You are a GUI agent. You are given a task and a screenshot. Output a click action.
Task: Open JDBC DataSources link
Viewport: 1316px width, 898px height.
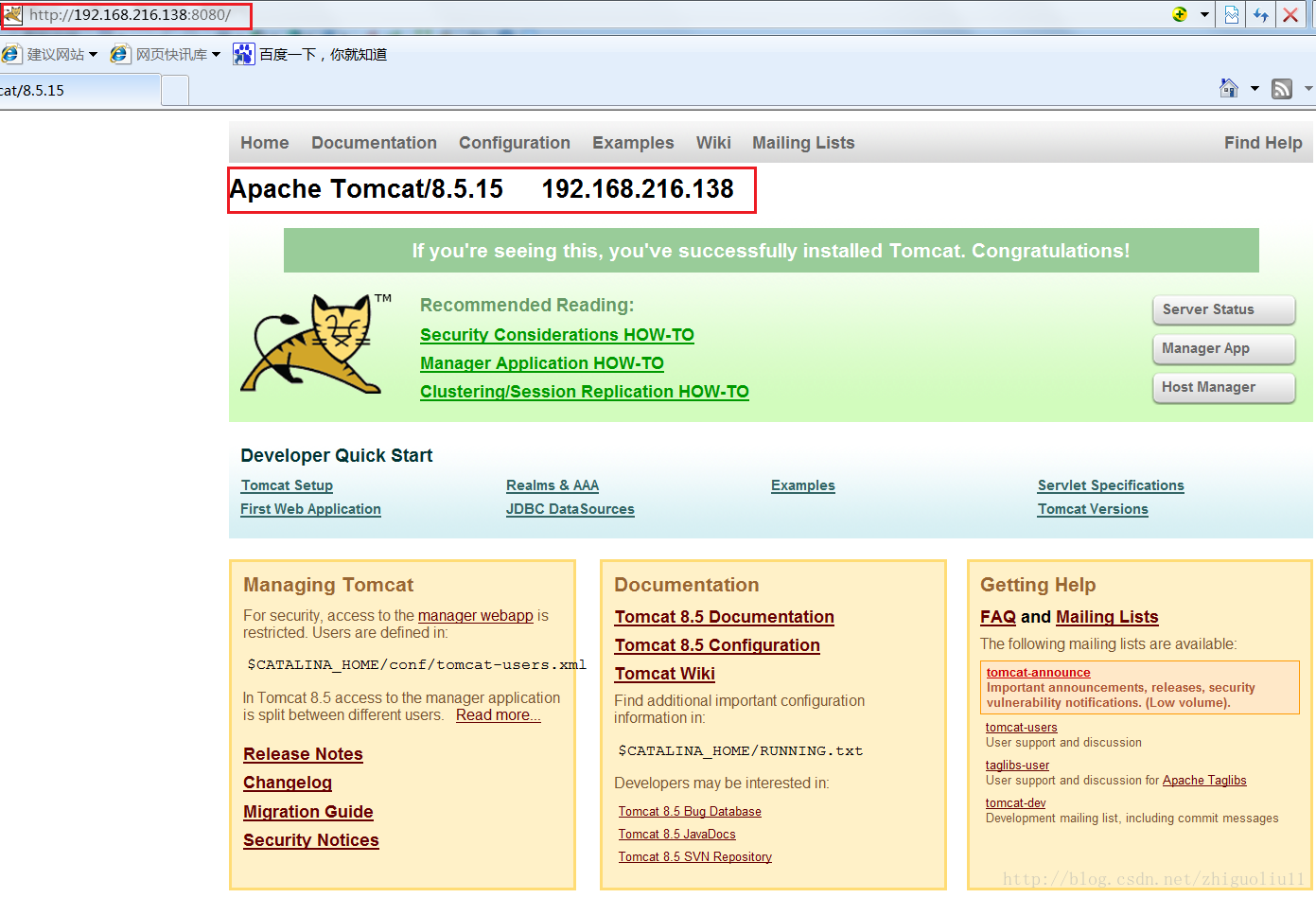coord(570,509)
